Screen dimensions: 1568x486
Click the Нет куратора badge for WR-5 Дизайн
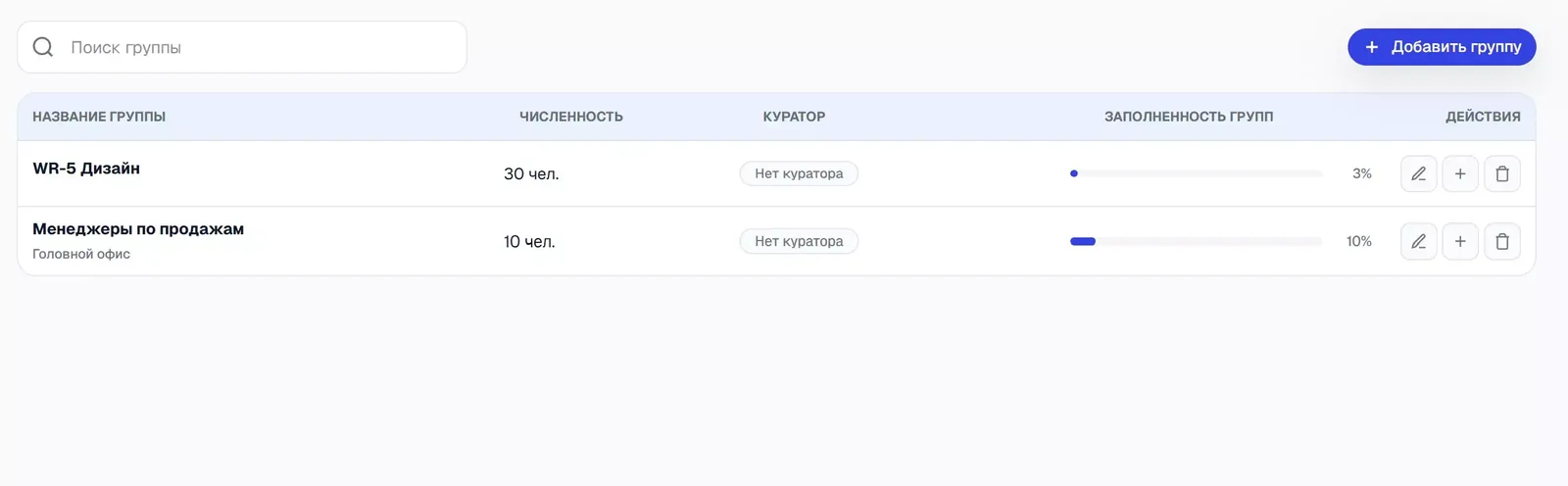click(799, 173)
